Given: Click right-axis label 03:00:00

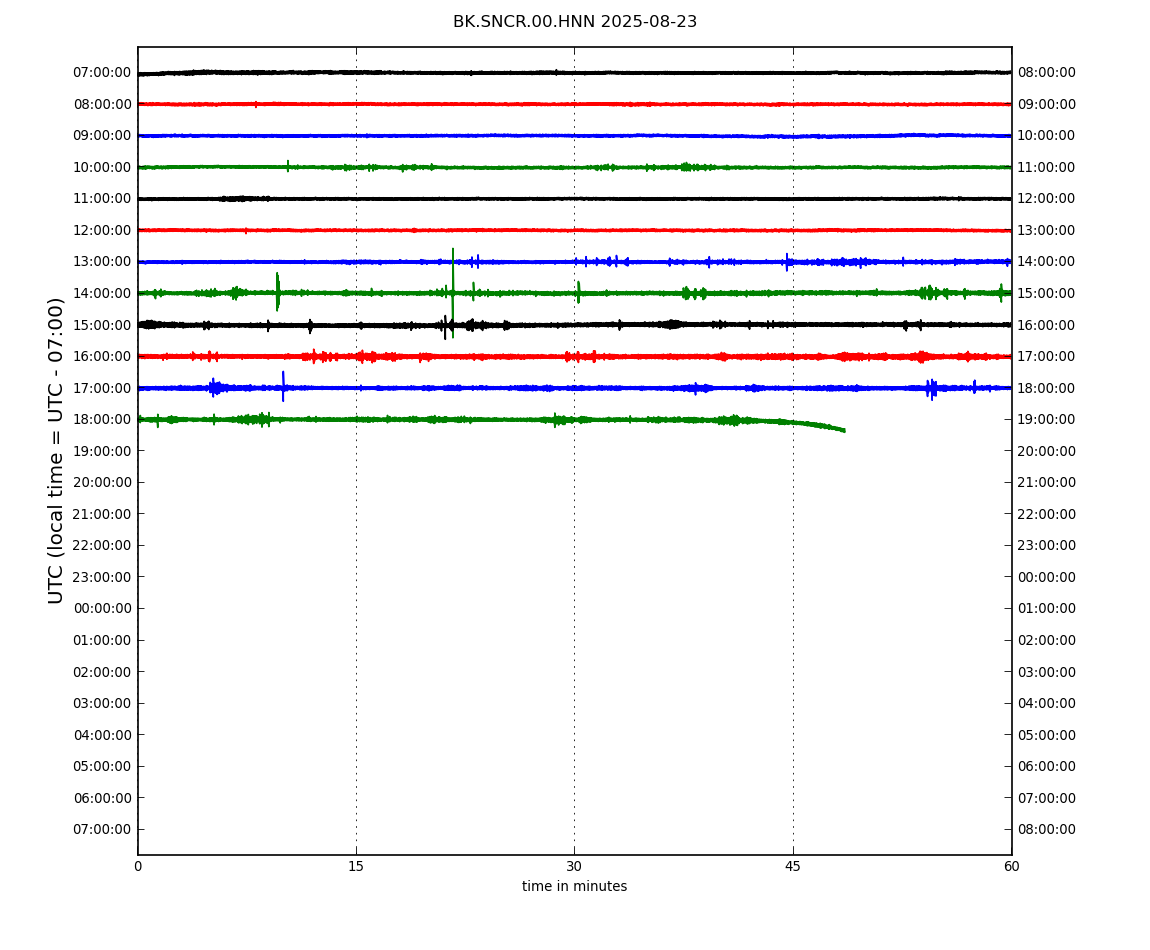Looking at the screenshot, I should pyautogui.click(x=1047, y=672).
